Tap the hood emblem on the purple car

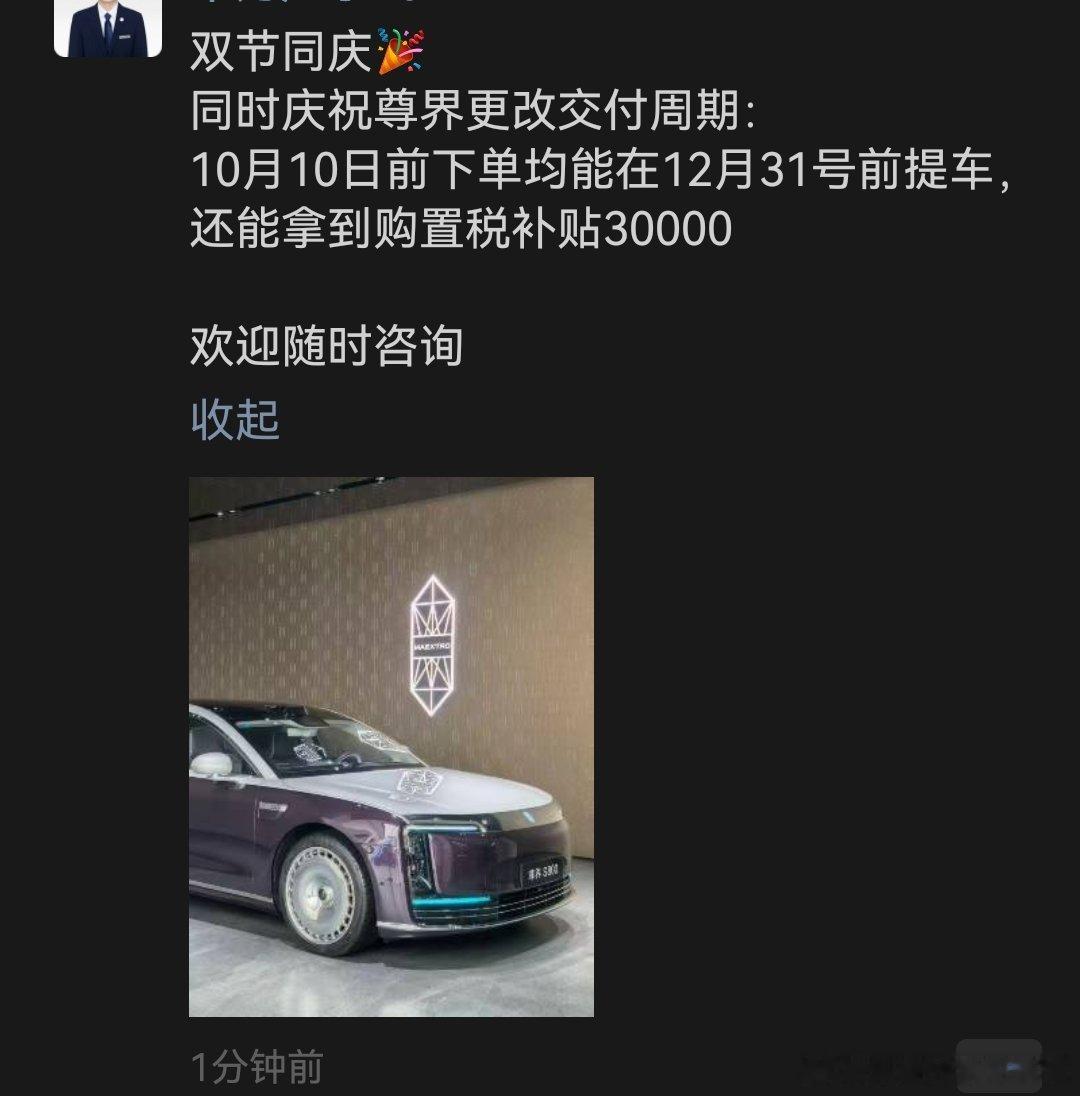click(x=418, y=781)
